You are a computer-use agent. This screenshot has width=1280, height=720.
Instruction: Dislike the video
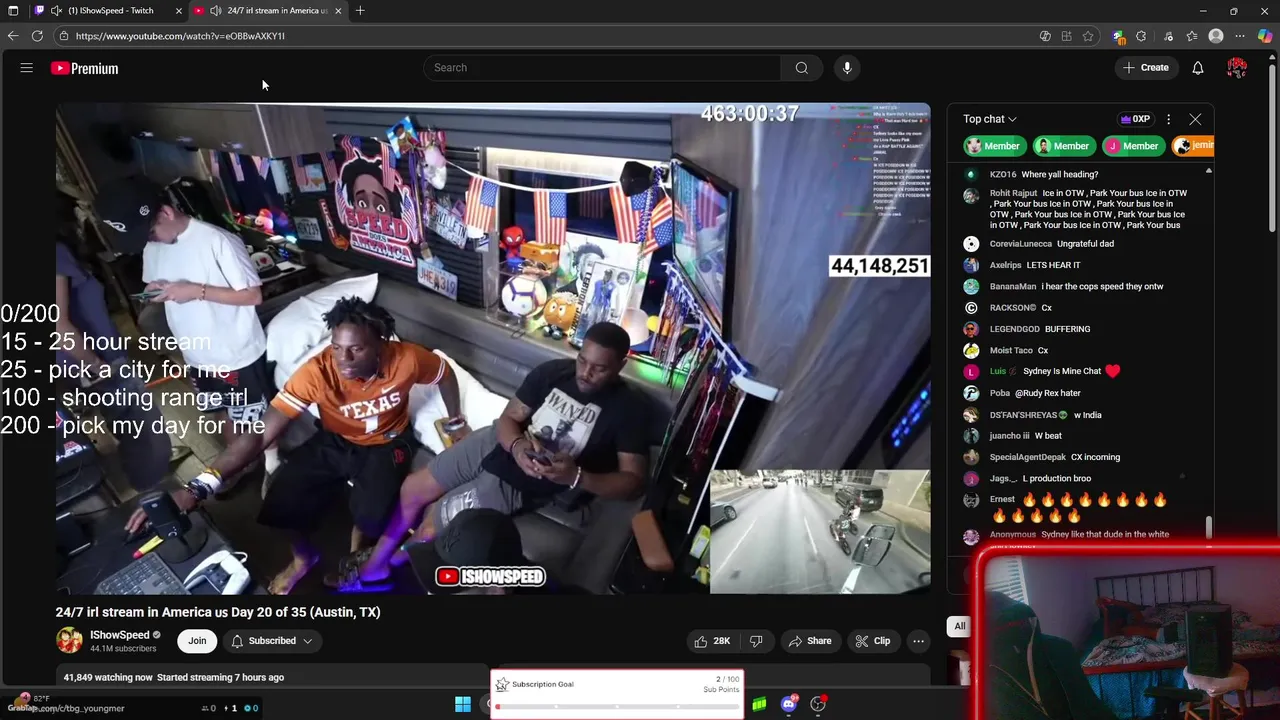(756, 641)
